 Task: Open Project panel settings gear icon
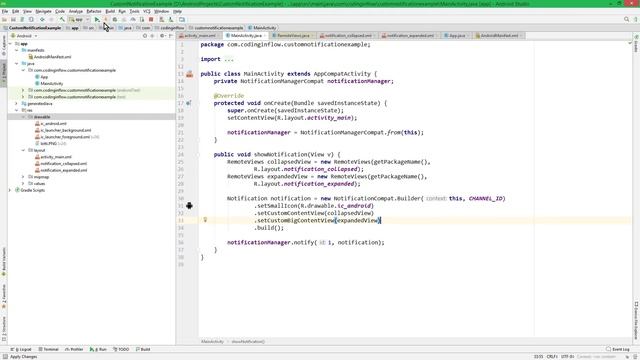tap(162, 36)
